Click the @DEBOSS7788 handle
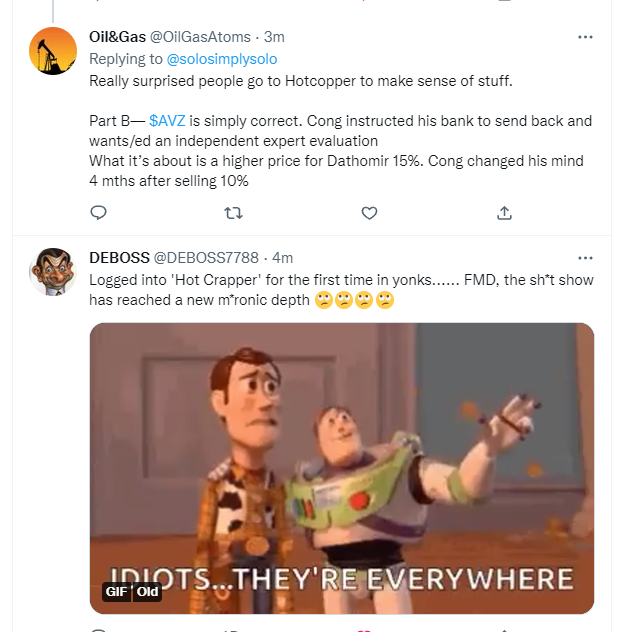The height and width of the screenshot is (632, 642). click(x=214, y=257)
